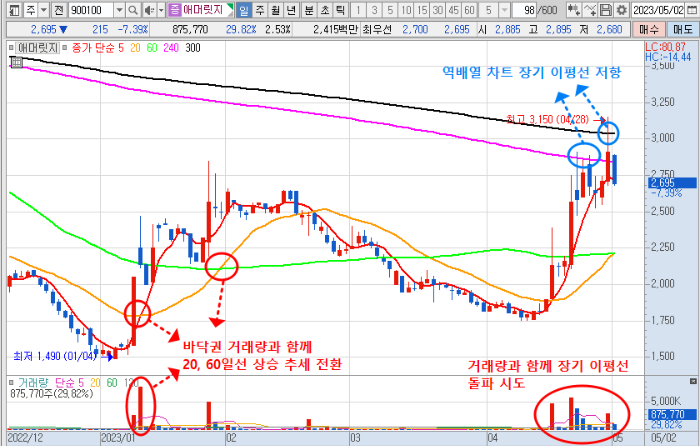Image resolution: width=700 pixels, height=446 pixels.
Task: Click the 매수 buy button
Action: [x=649, y=29]
